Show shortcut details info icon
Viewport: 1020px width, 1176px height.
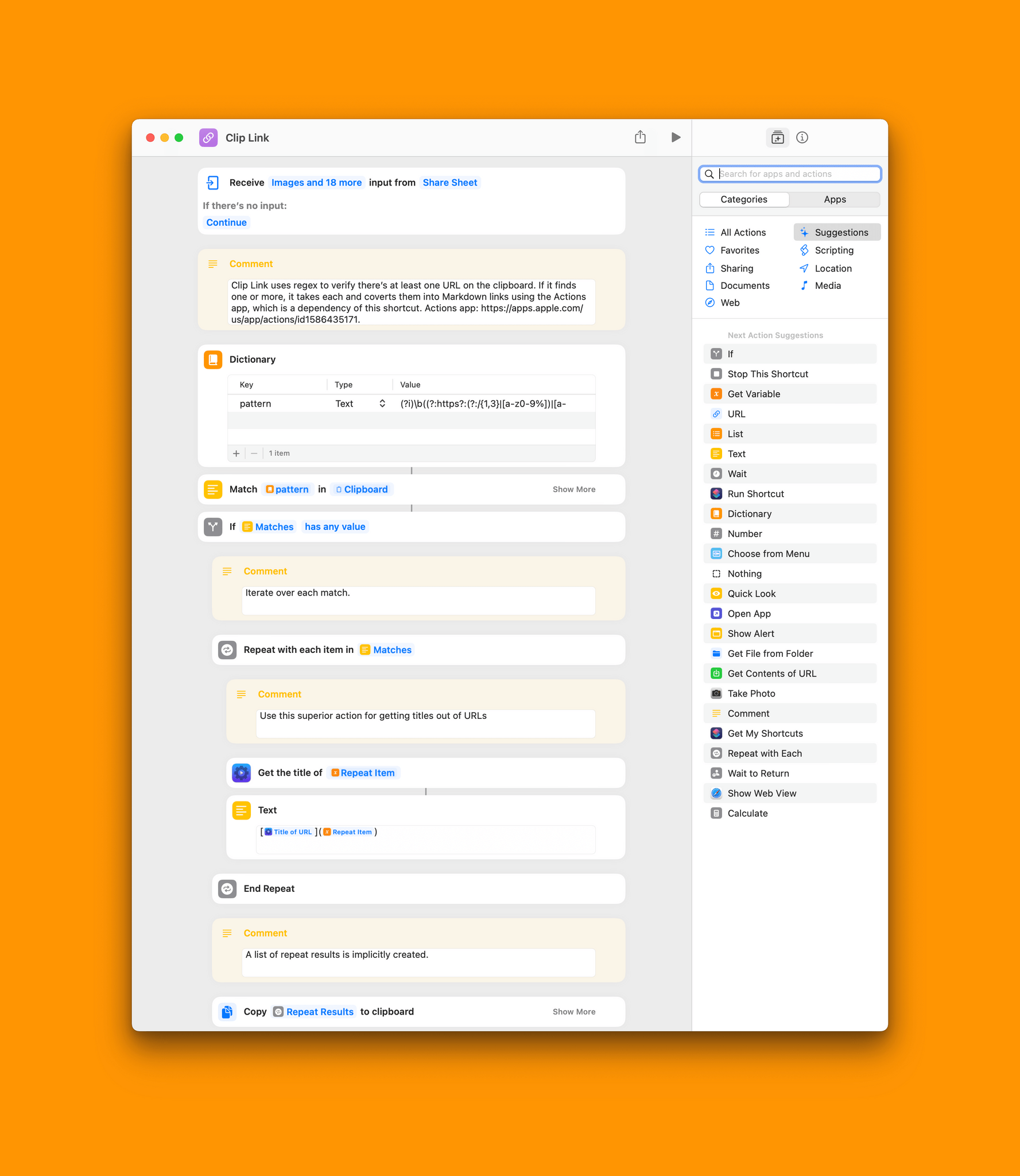[802, 137]
